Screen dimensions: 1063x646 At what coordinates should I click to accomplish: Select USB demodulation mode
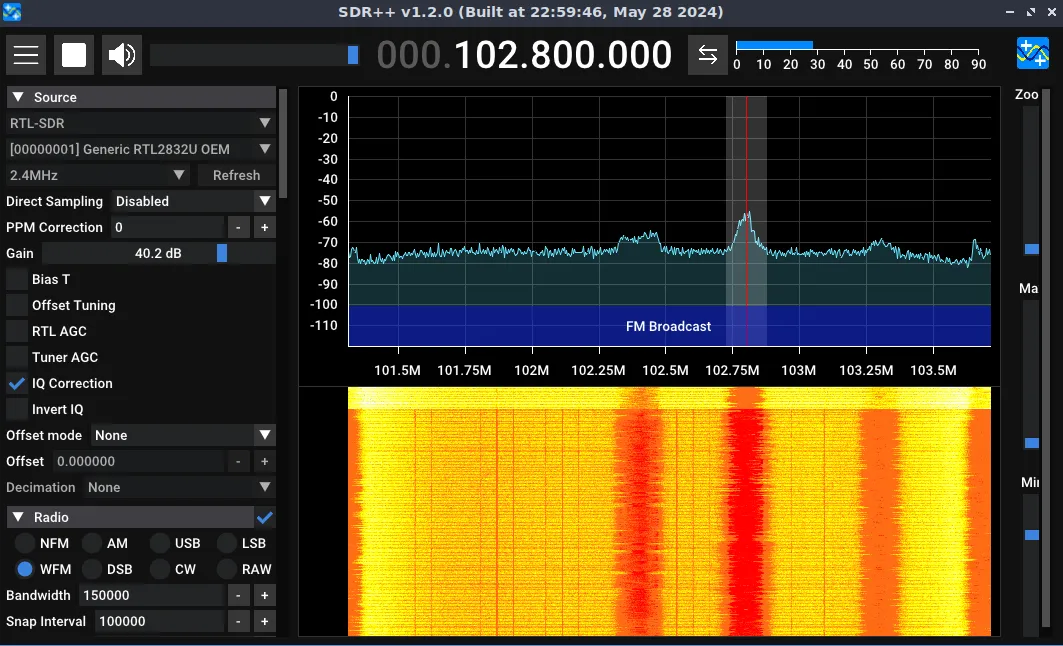point(159,543)
